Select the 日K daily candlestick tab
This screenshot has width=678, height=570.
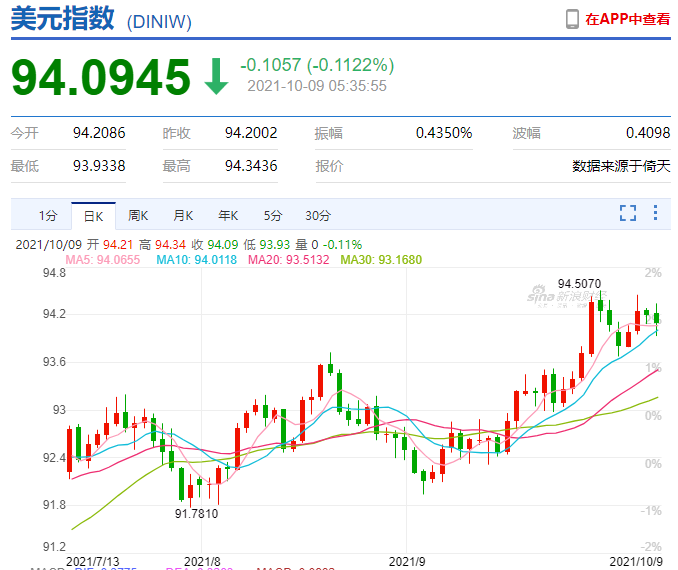coord(93,215)
